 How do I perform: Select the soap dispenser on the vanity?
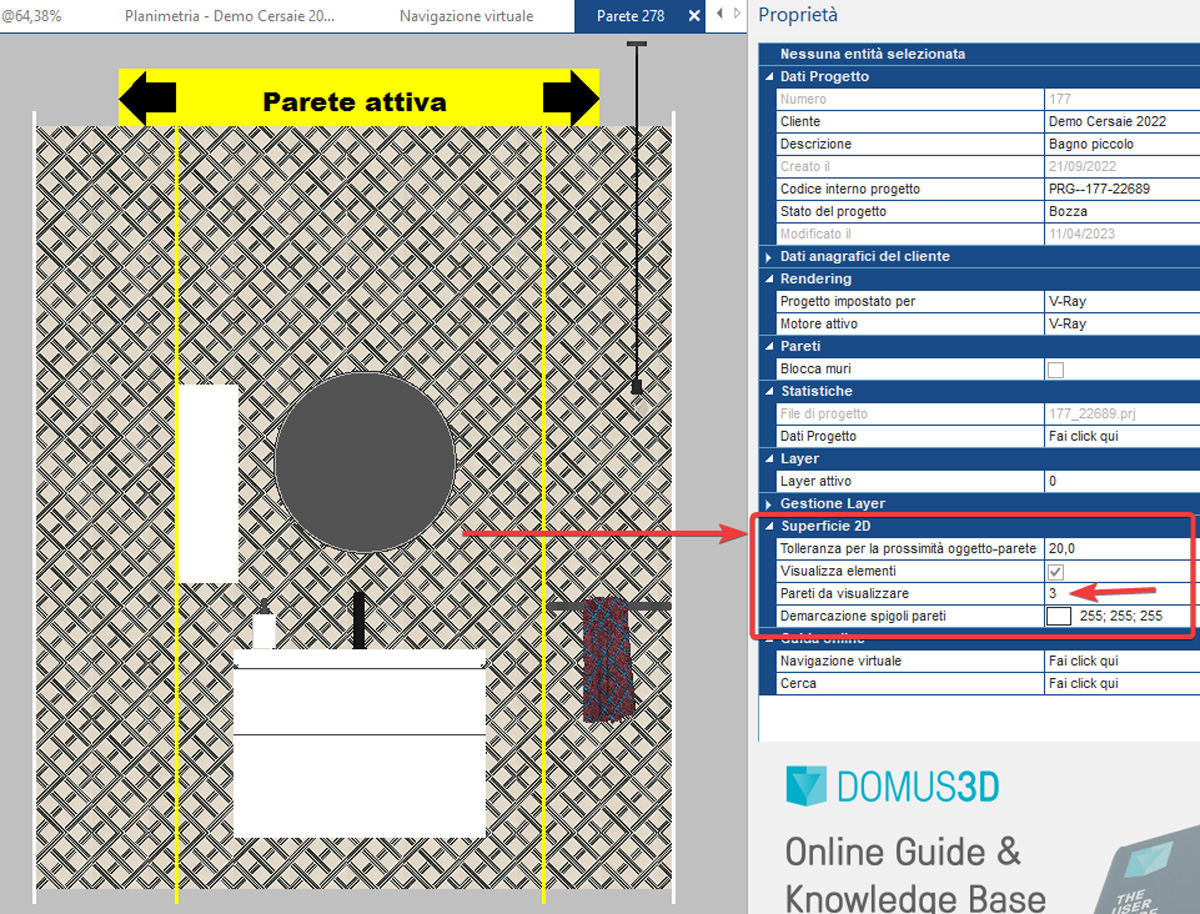point(264,626)
